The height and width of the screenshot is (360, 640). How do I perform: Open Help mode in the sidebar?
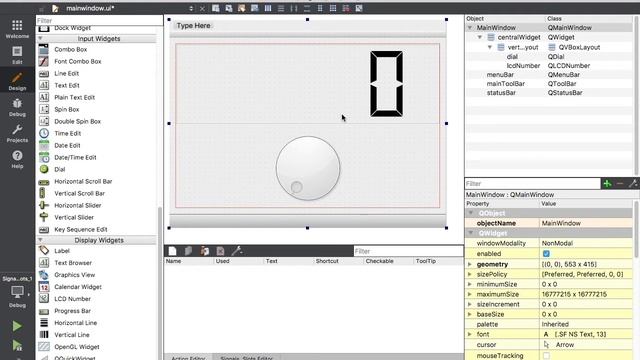pos(17,160)
